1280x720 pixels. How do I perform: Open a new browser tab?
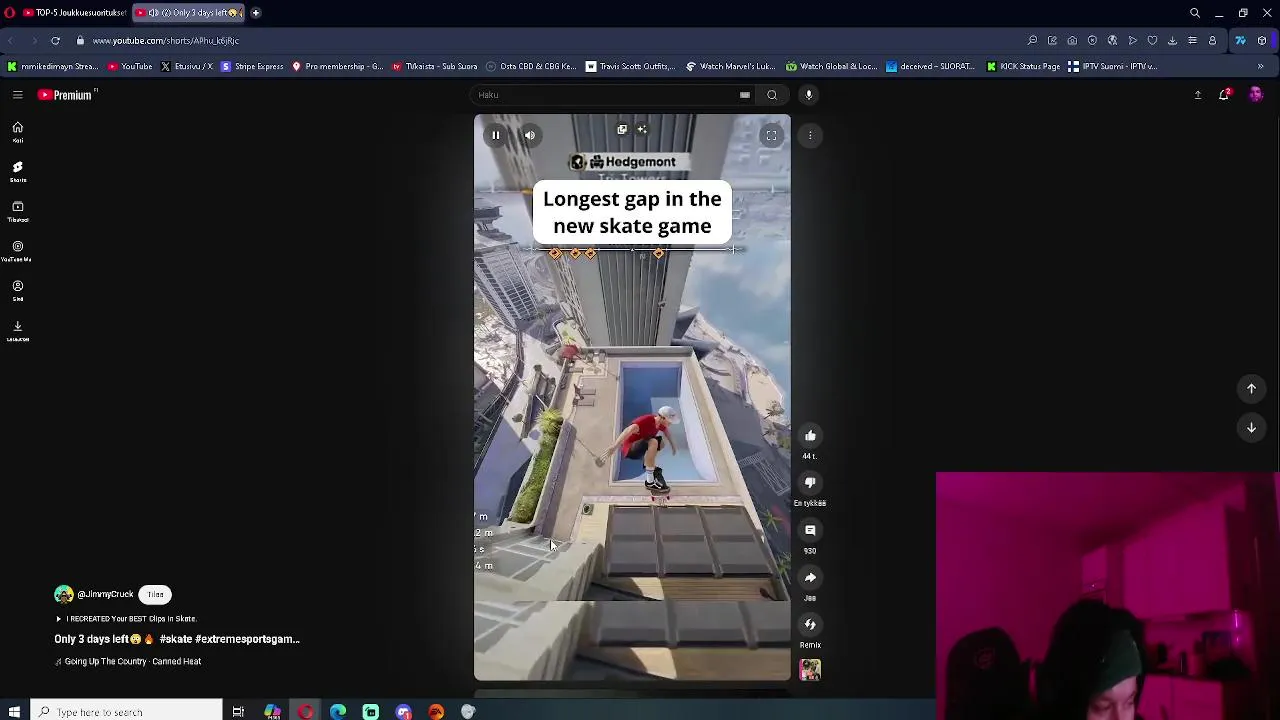pyautogui.click(x=256, y=13)
